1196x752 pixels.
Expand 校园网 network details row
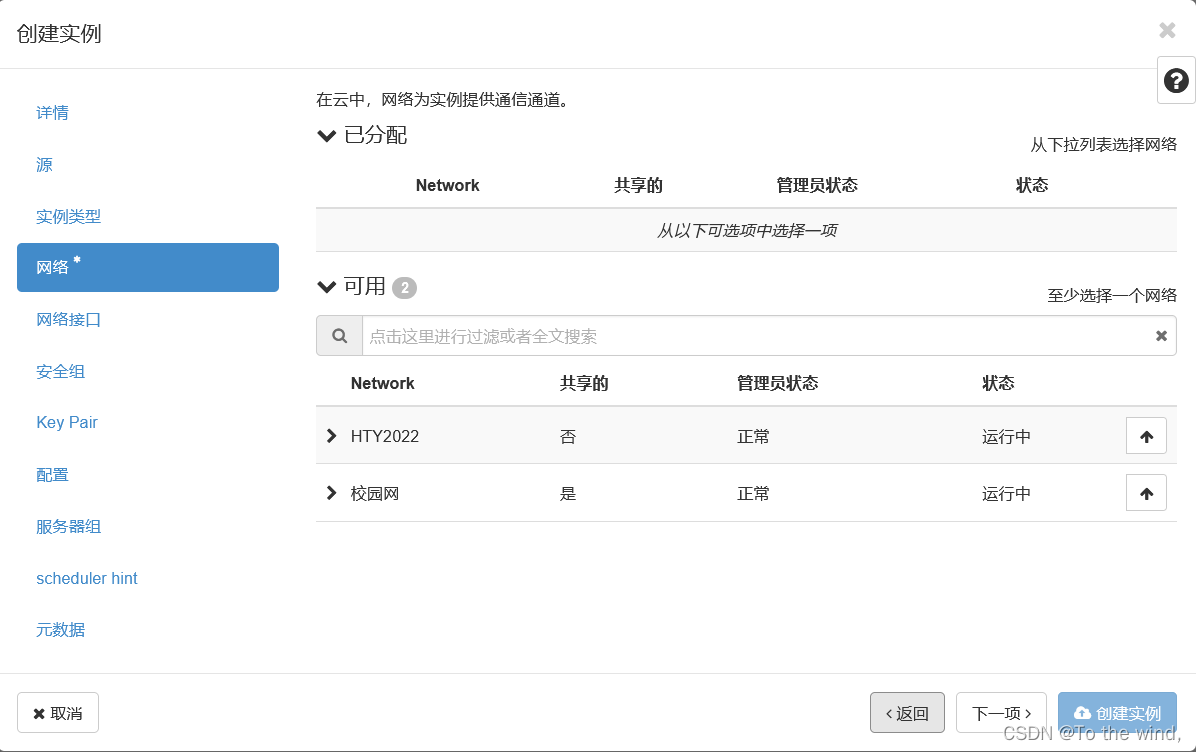(331, 493)
